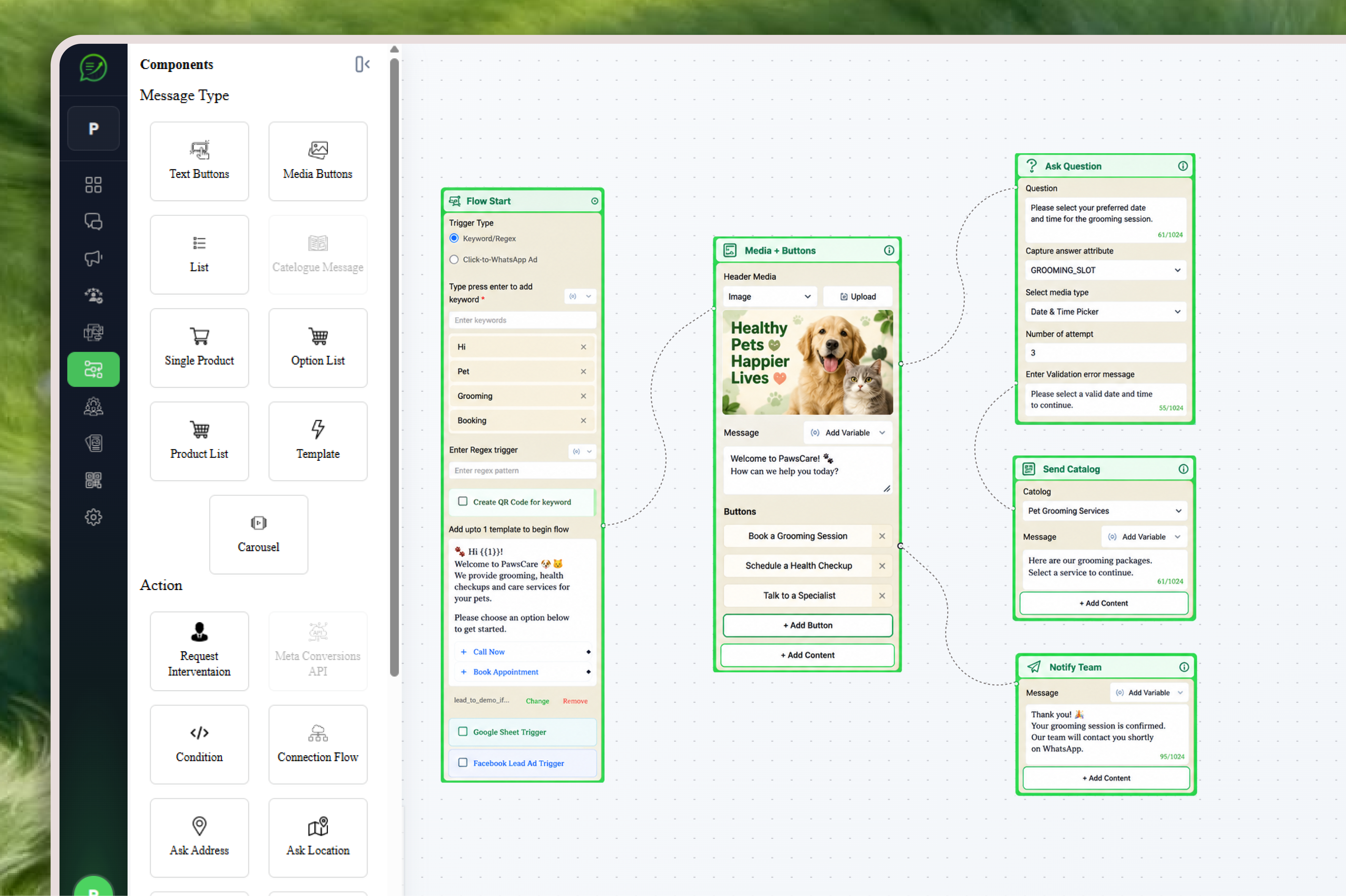The height and width of the screenshot is (896, 1346).
Task: Add a Product List component
Action: click(199, 441)
